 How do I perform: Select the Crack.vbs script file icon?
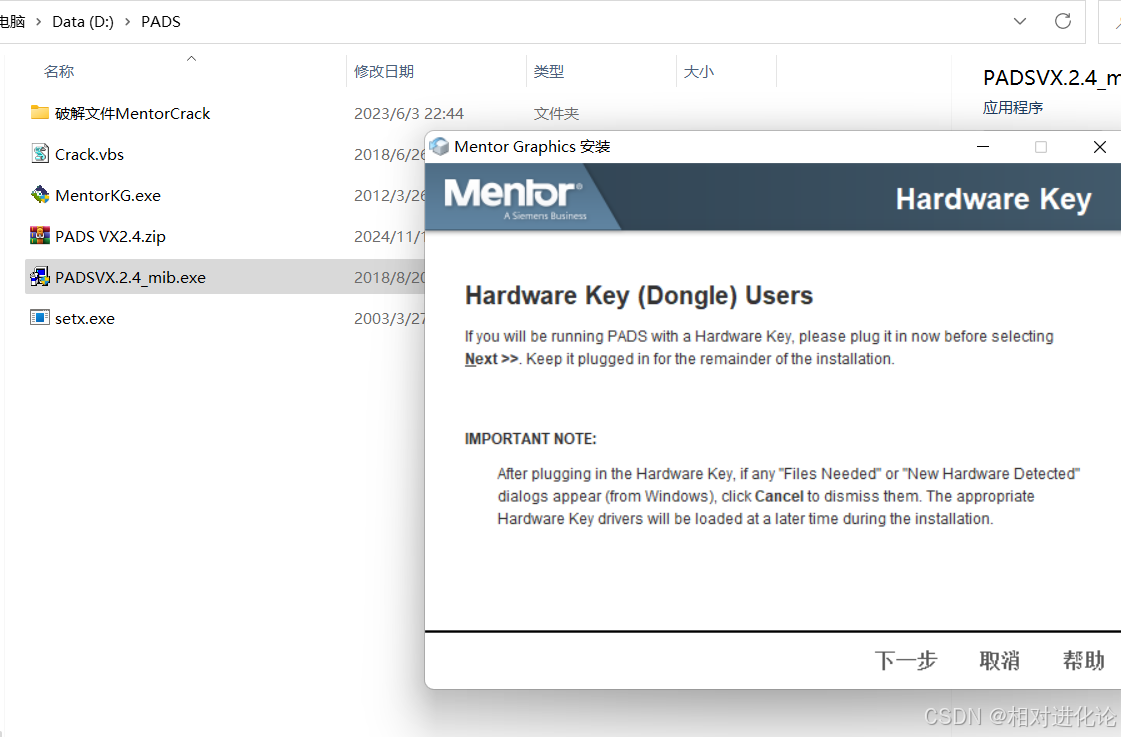(40, 154)
